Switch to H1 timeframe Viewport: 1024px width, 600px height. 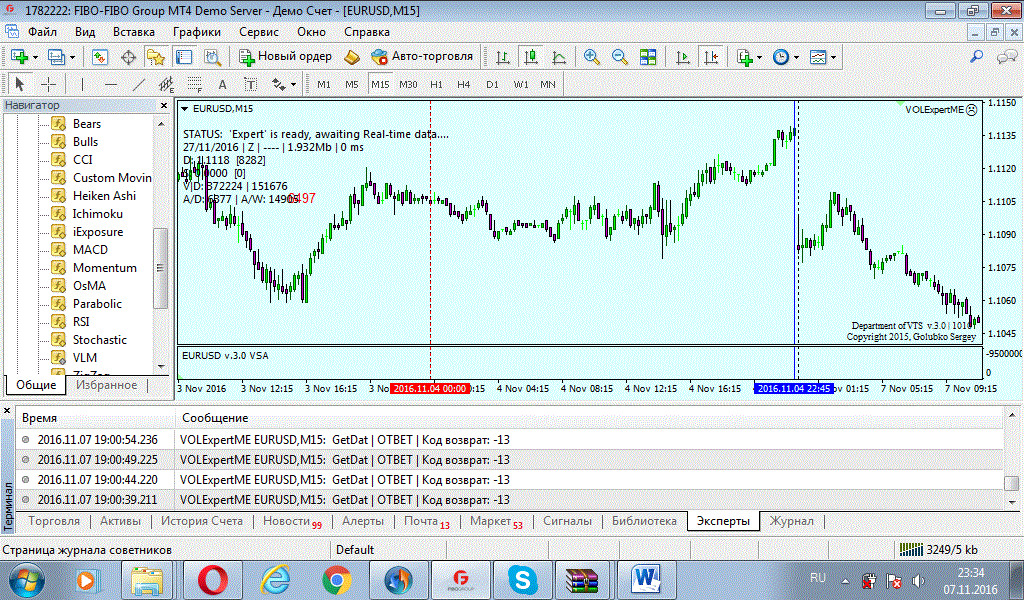coord(436,84)
